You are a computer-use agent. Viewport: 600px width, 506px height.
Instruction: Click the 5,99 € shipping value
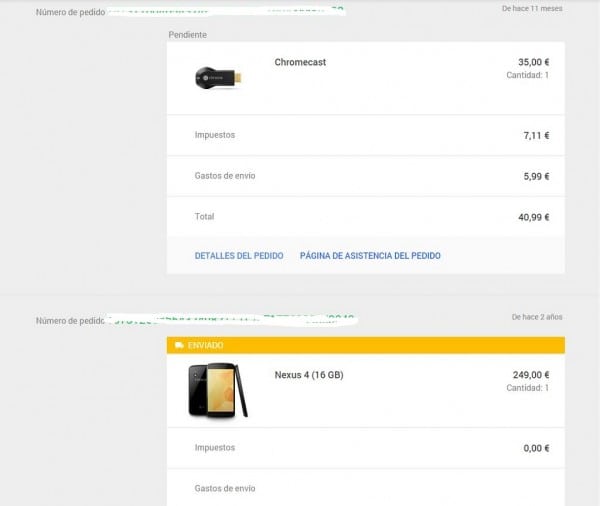[536, 176]
